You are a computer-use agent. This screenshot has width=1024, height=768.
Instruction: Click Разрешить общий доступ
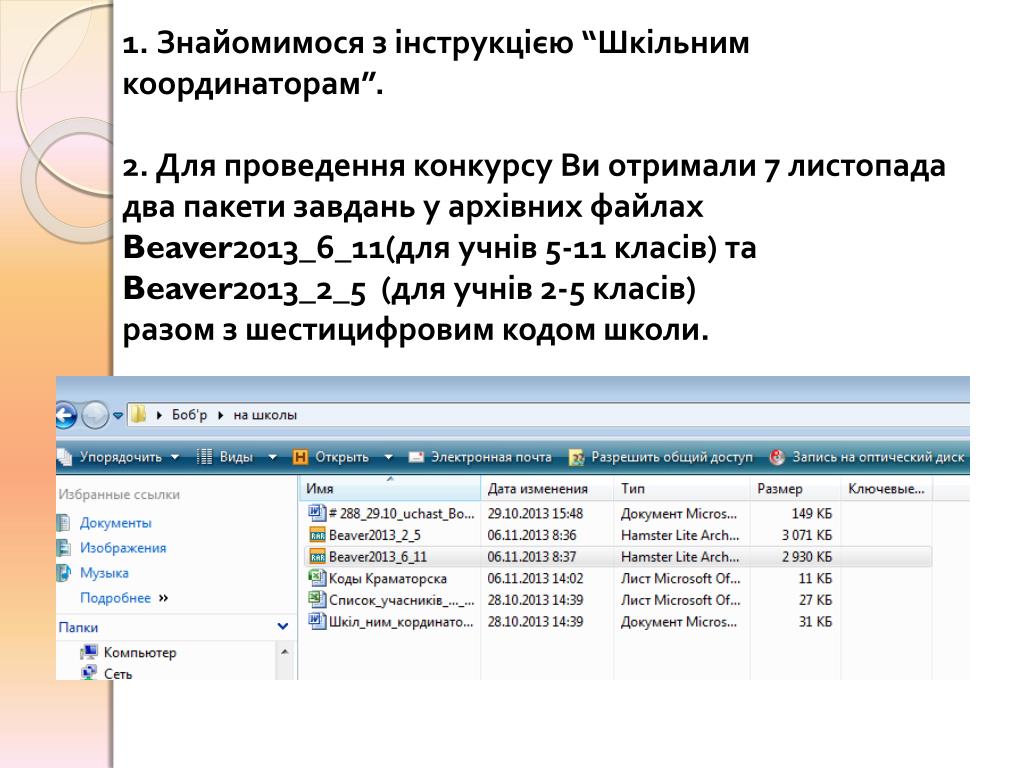672,457
